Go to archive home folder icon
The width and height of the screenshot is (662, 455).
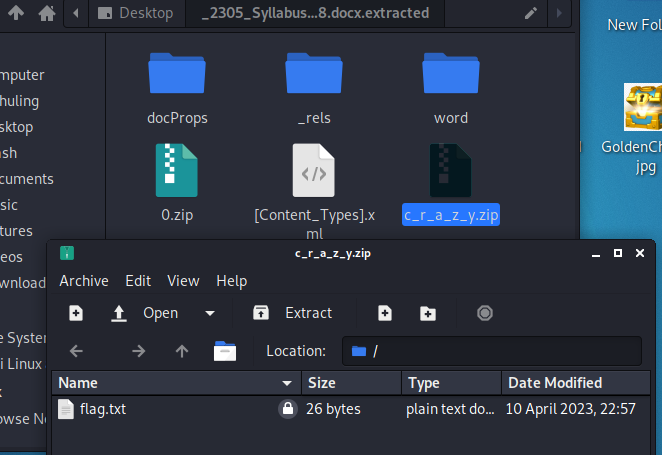click(225, 351)
